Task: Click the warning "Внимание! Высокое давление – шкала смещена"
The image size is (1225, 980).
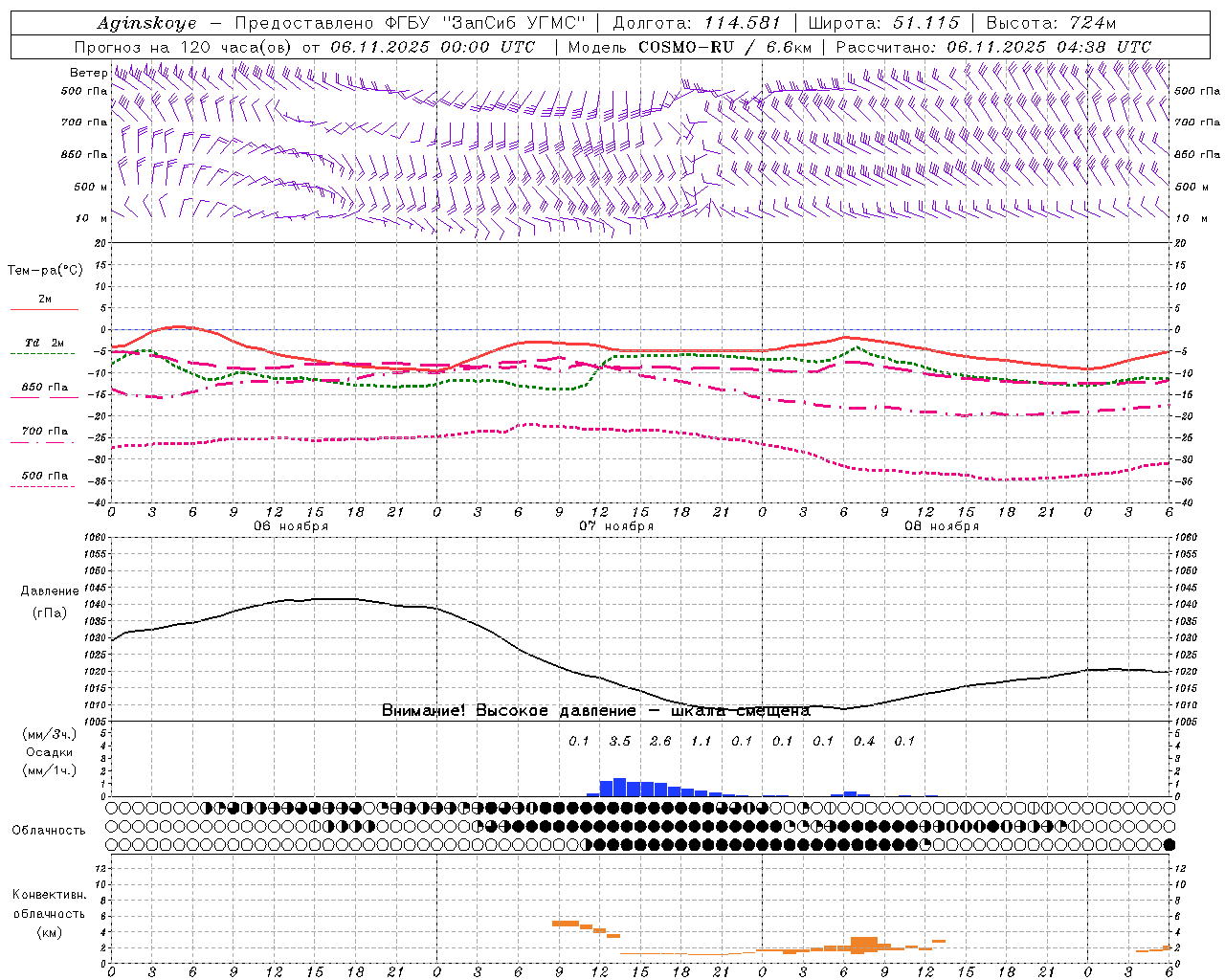Action: 596,710
